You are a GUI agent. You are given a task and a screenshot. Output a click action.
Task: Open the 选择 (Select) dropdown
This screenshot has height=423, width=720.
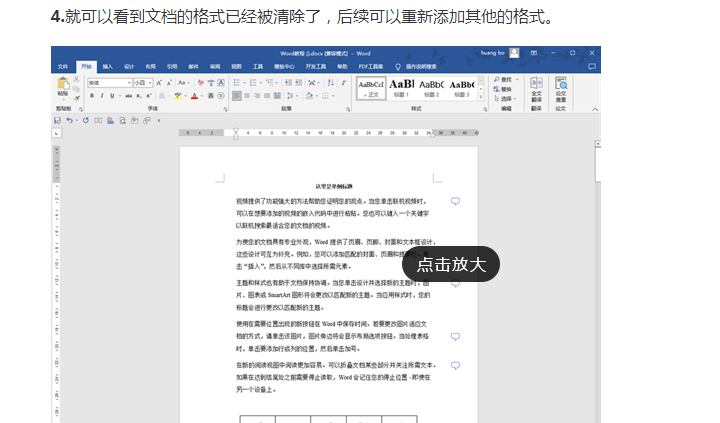pyautogui.click(x=505, y=98)
